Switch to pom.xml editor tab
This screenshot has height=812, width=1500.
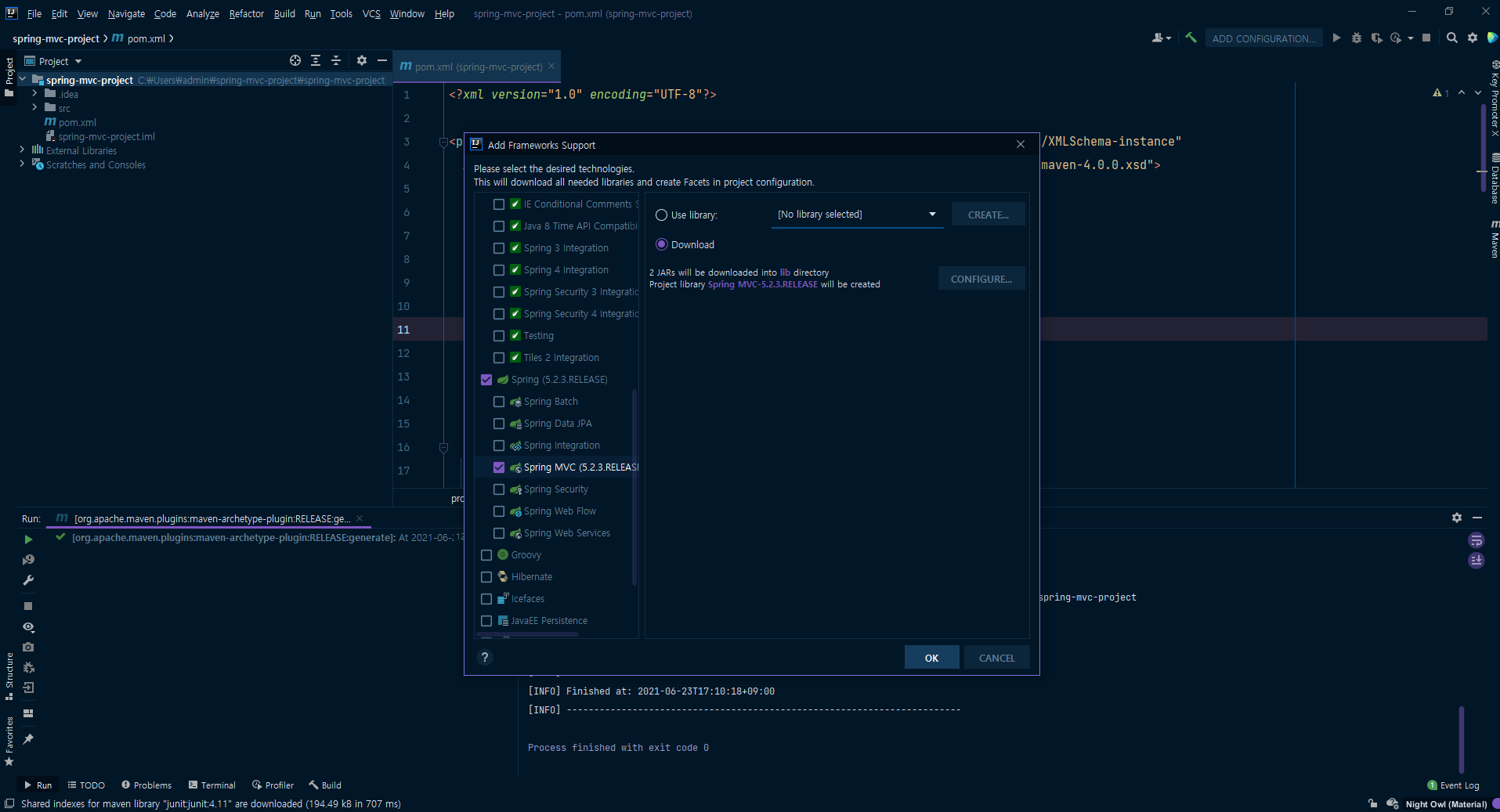pos(477,67)
